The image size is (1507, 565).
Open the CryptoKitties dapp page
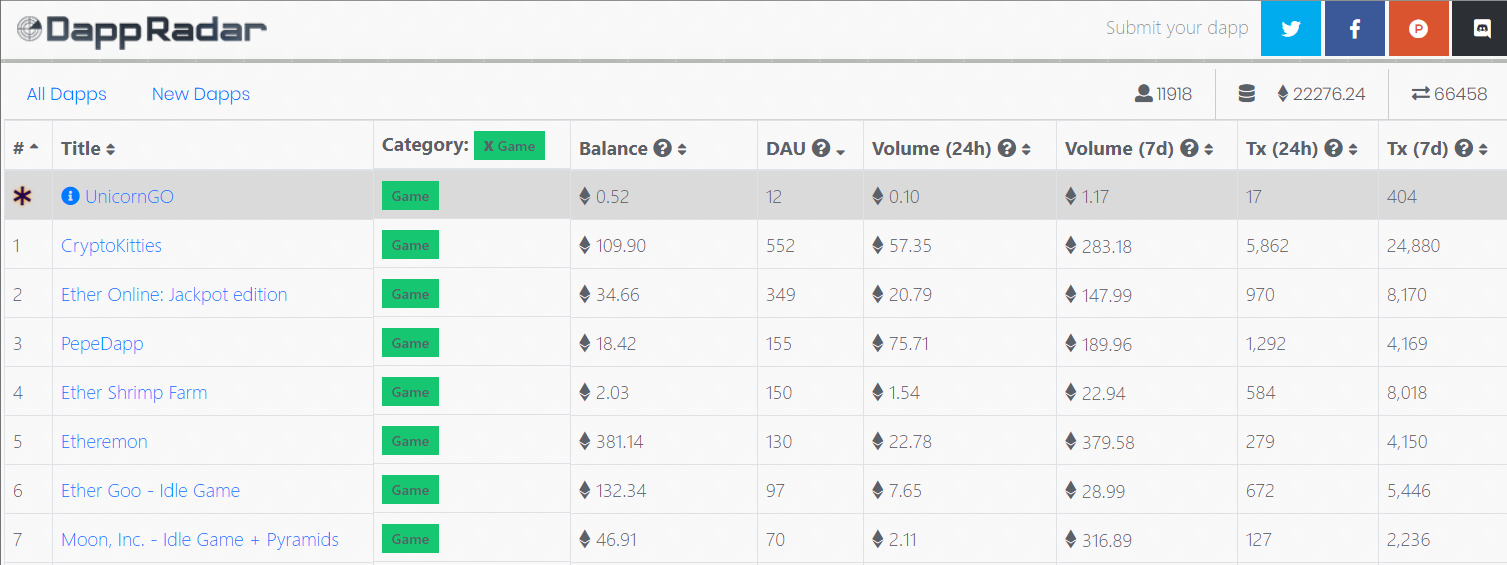111,245
